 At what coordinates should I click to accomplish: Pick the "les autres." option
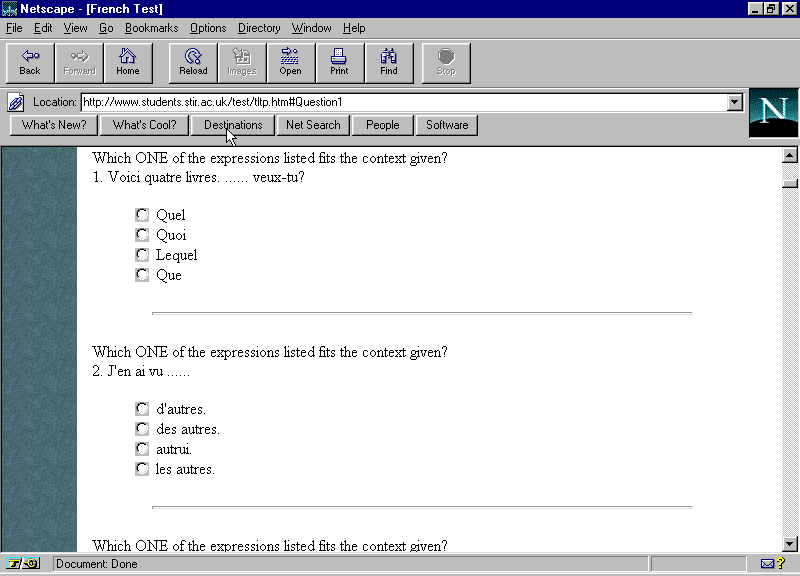(x=142, y=469)
